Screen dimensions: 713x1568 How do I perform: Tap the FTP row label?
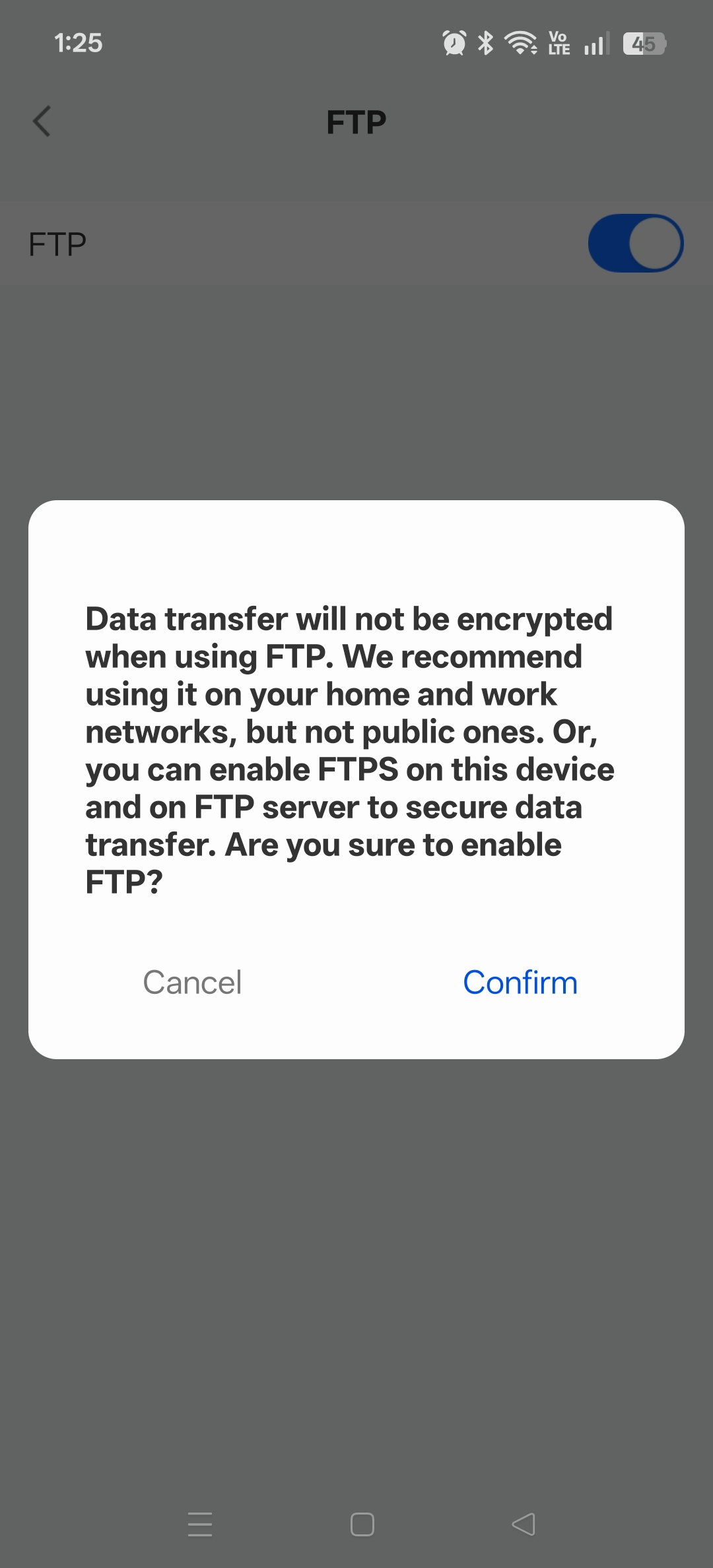pos(57,244)
